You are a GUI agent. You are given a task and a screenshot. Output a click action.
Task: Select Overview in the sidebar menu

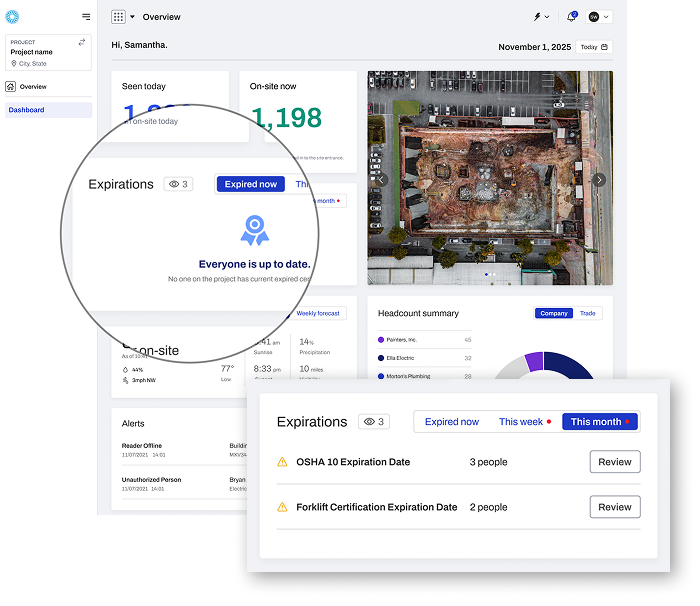(x=33, y=87)
